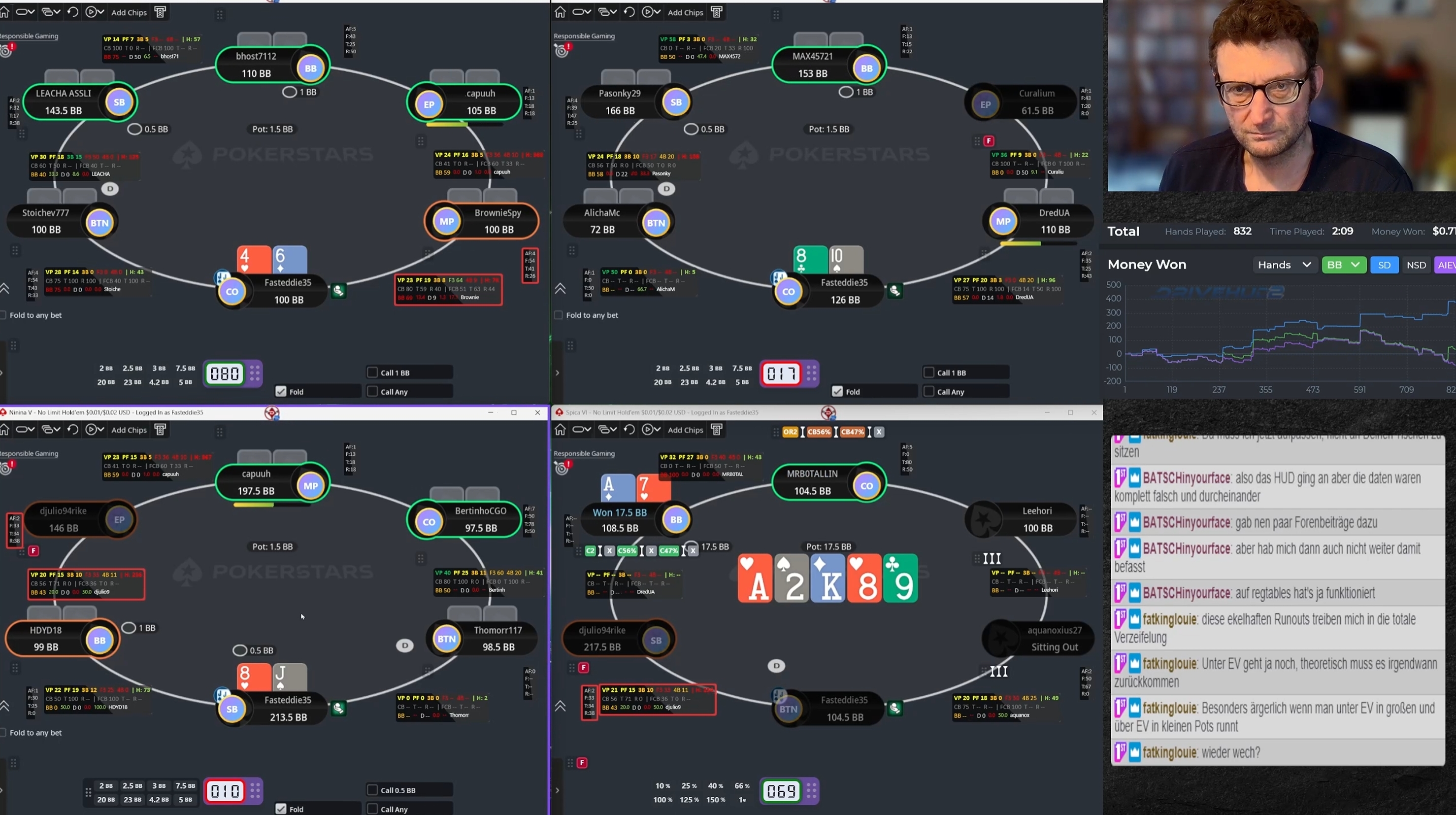
Task: Expand the table shape dropdown on MAX45721 table
Action: coord(581,12)
